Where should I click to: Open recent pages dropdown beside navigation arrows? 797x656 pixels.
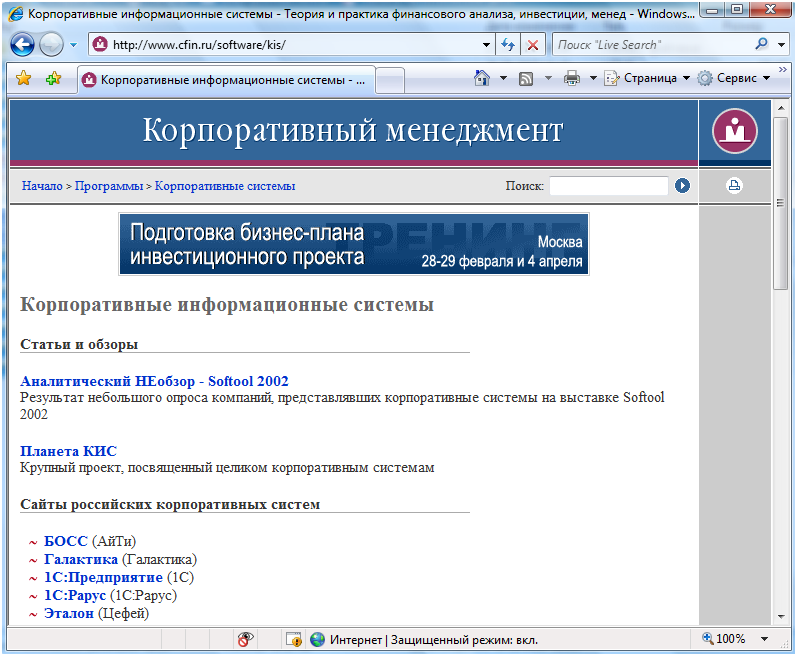click(x=74, y=45)
